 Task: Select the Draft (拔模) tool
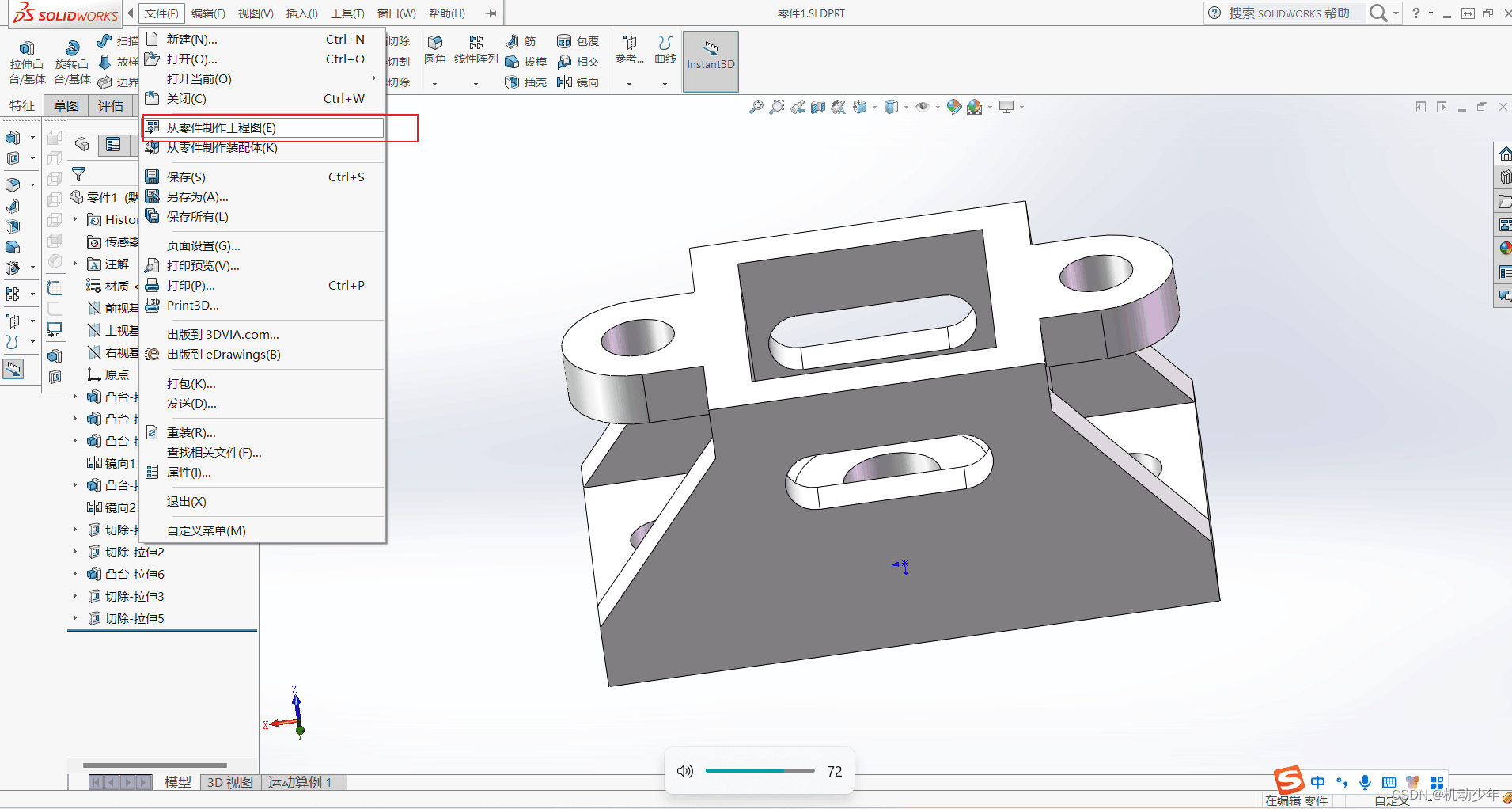[x=526, y=62]
